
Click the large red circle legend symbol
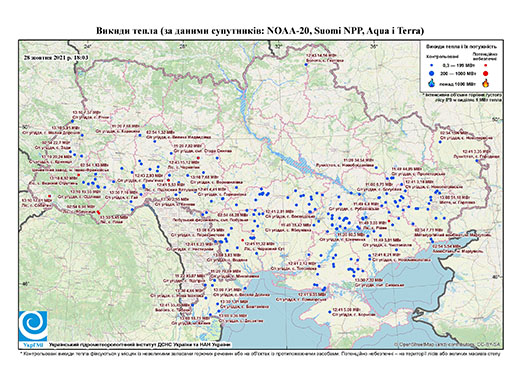486,73
